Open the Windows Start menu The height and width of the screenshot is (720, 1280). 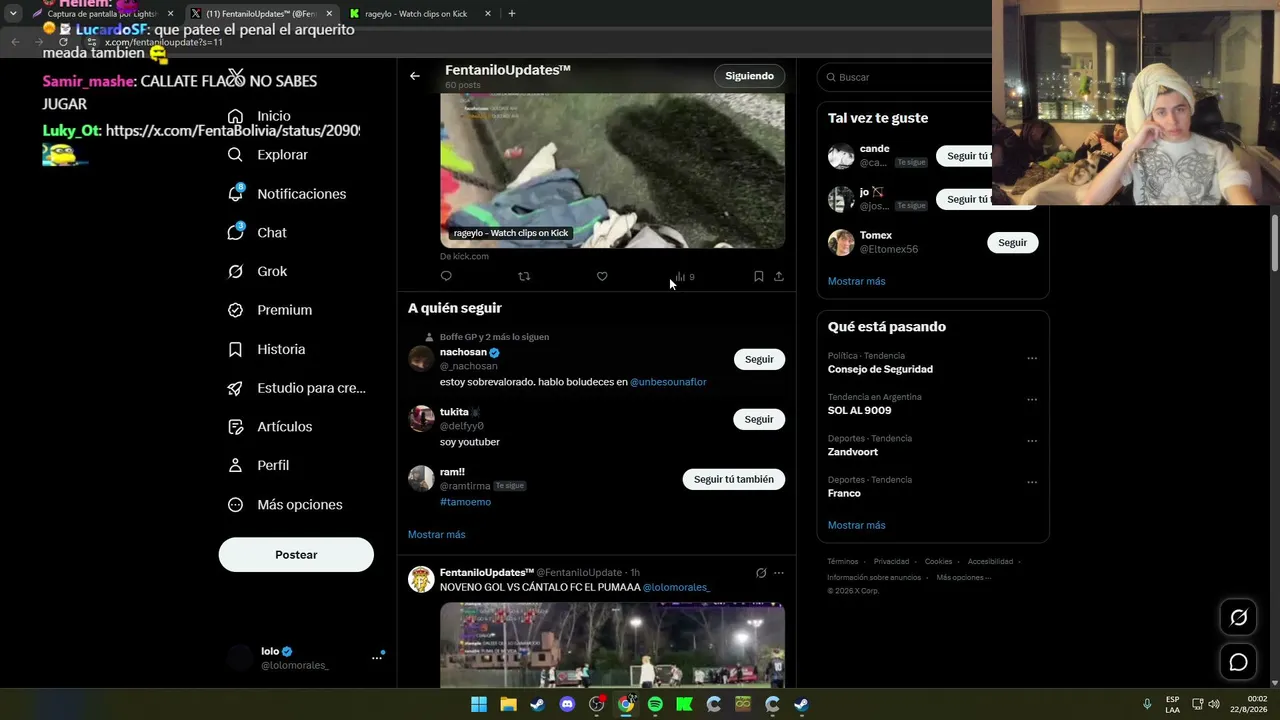pos(479,704)
